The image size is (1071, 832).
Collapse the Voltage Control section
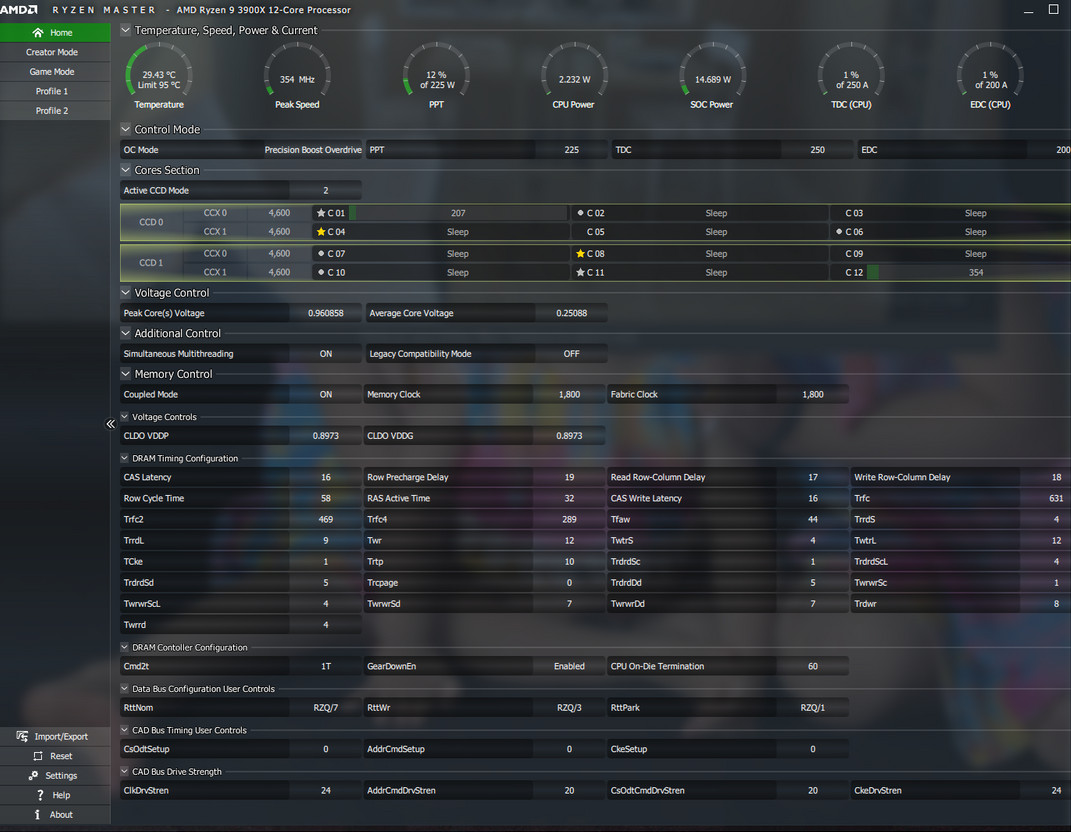tap(126, 292)
